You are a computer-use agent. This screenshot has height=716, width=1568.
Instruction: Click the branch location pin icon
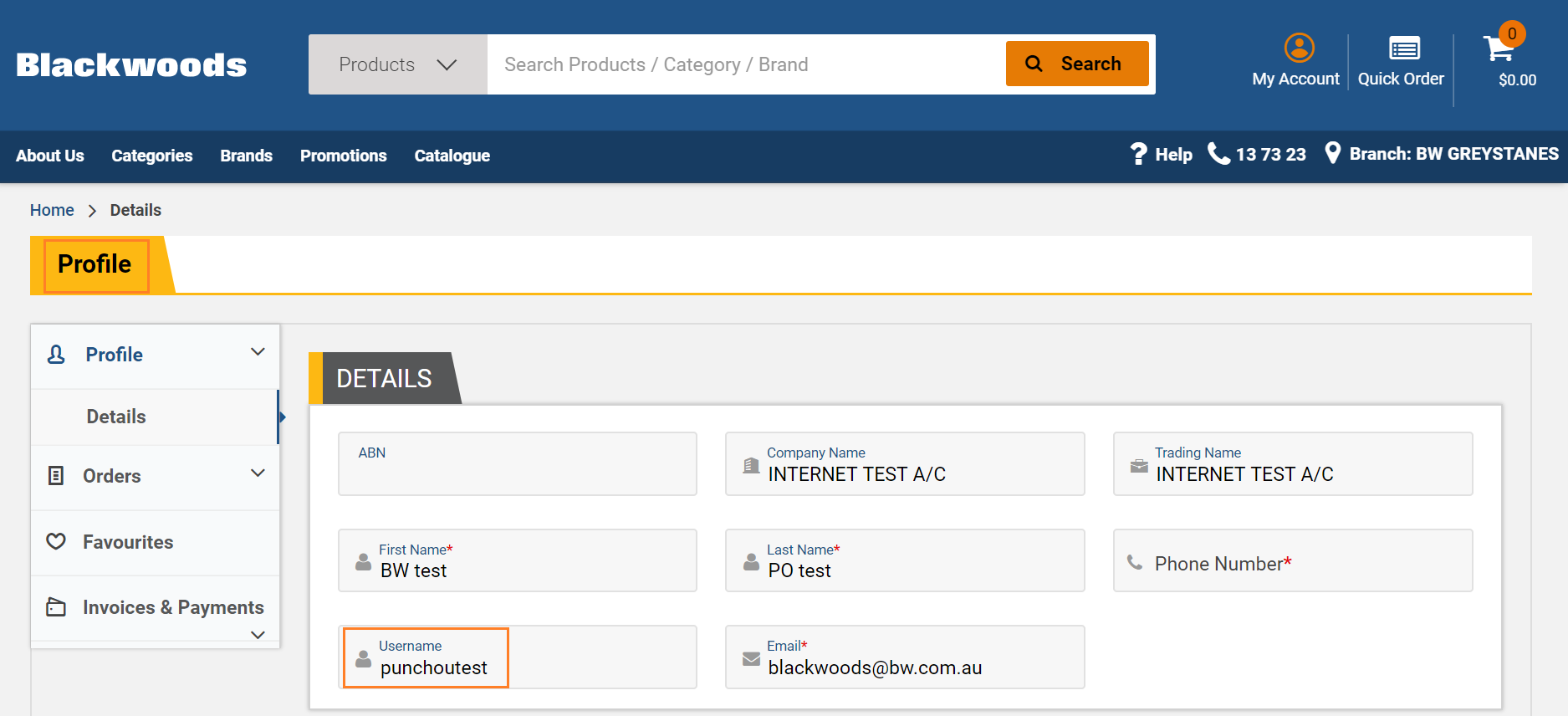click(1333, 153)
